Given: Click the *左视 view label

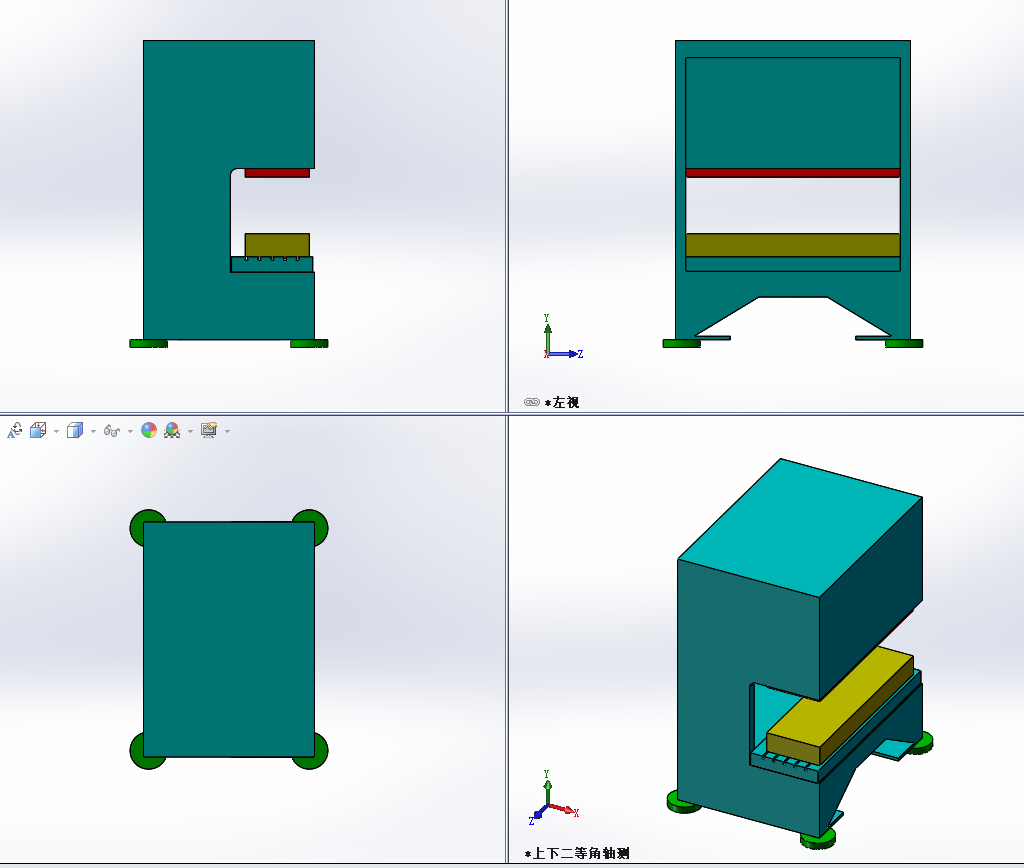Looking at the screenshot, I should [562, 402].
